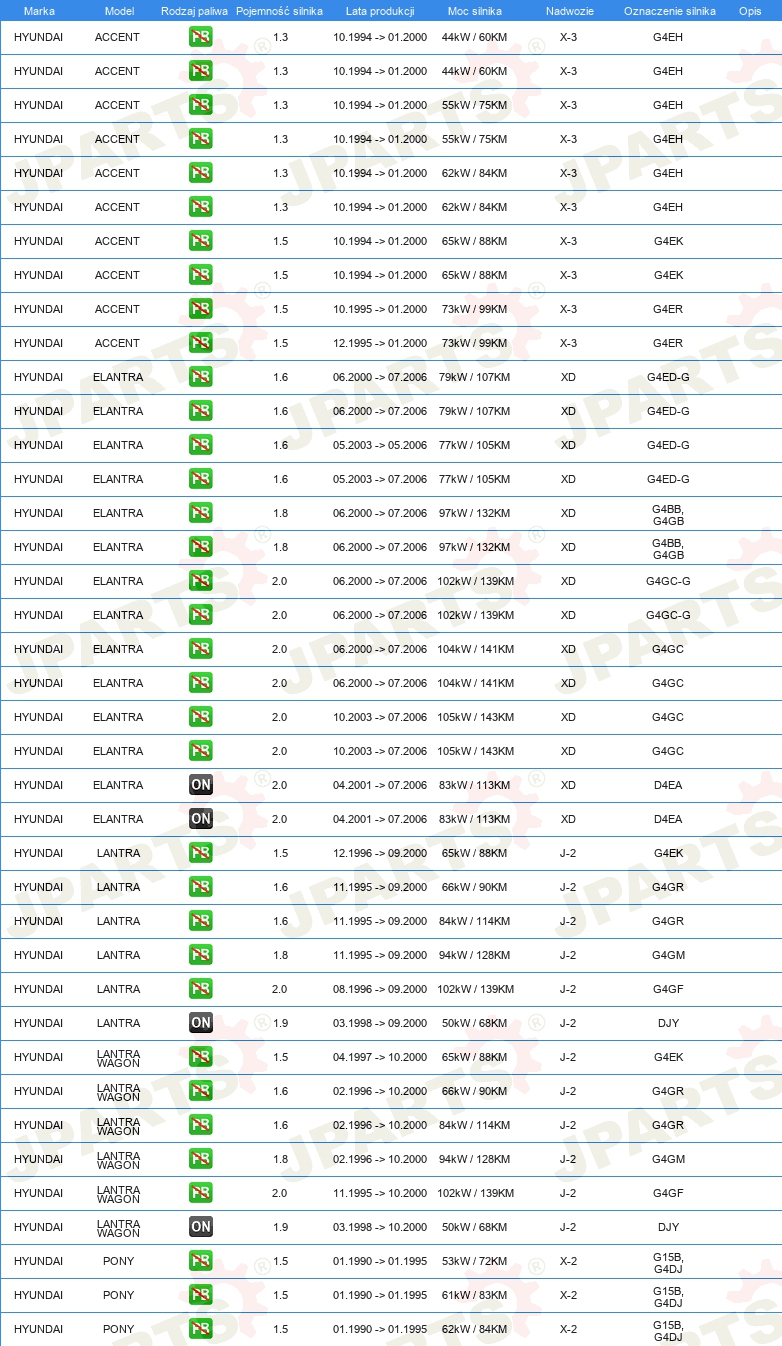The height and width of the screenshot is (1346, 782).
Task: Click capacity 1.8 in LANTRA WAGON row
Action: [x=280, y=1159]
